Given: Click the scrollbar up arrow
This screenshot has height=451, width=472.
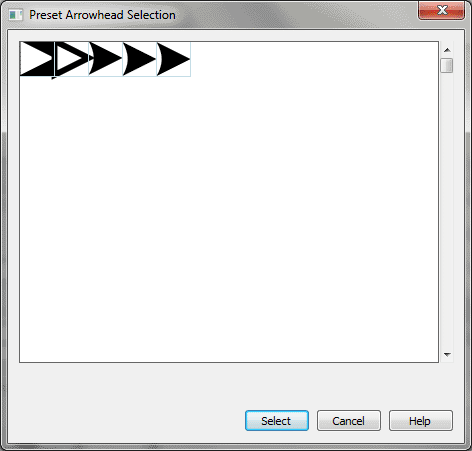Looking at the screenshot, I should pyautogui.click(x=447, y=50).
